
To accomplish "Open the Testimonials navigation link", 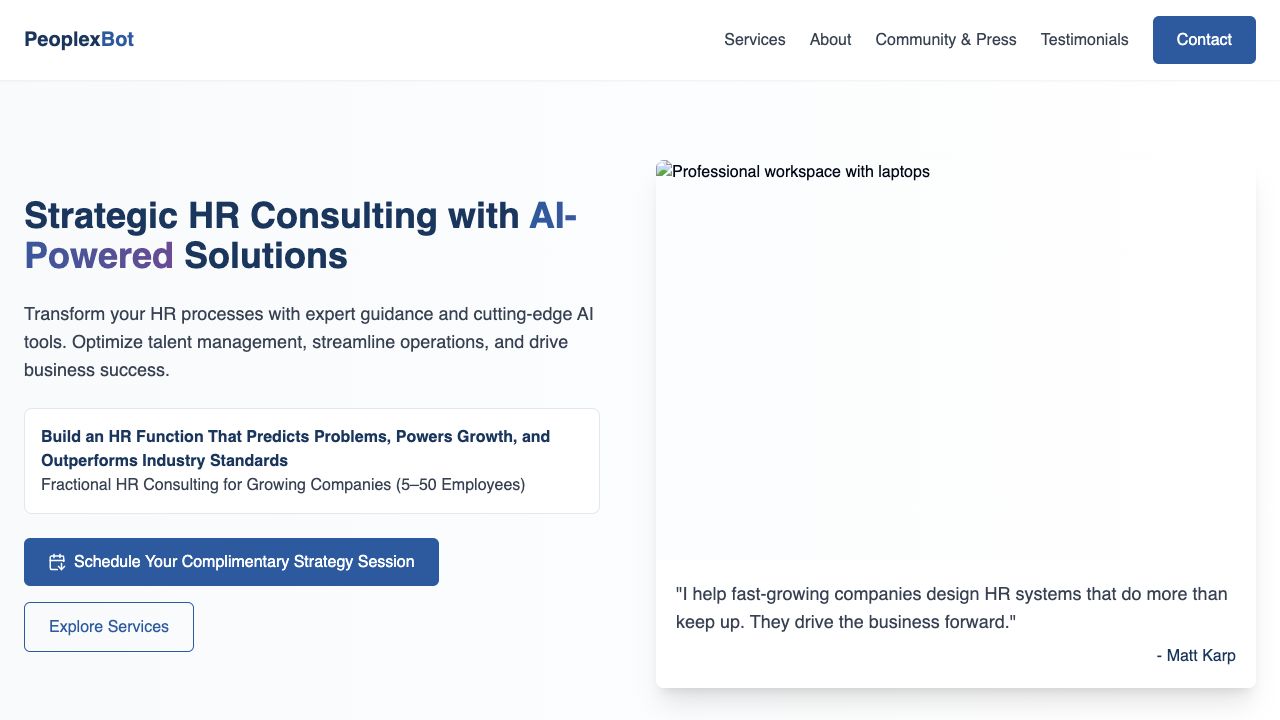I will click(x=1084, y=40).
